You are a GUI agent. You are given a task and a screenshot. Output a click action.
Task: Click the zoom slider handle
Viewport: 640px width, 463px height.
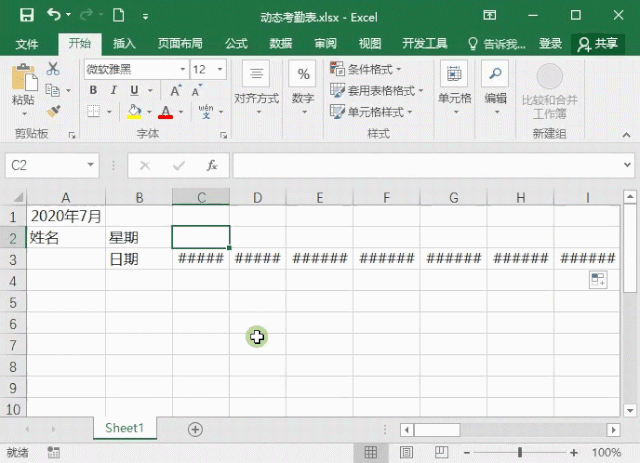point(520,452)
